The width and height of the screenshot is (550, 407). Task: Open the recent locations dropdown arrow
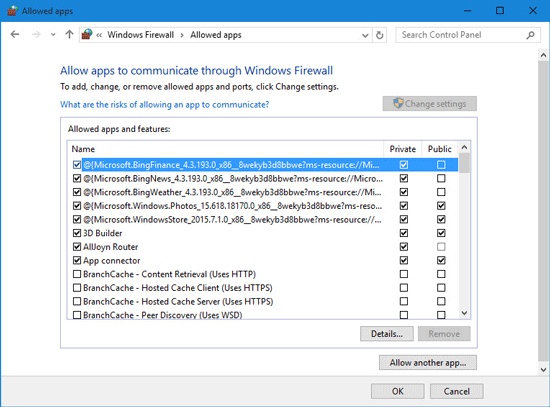click(x=53, y=35)
